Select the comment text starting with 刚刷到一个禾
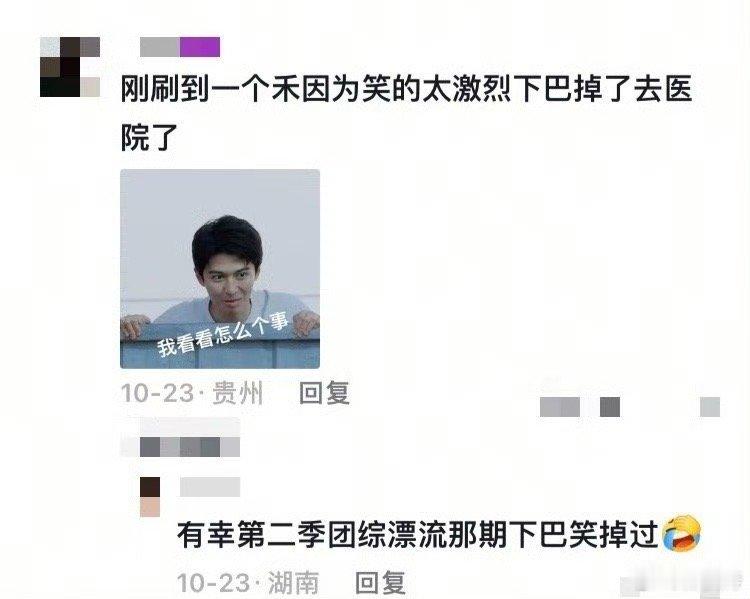 click(x=406, y=113)
